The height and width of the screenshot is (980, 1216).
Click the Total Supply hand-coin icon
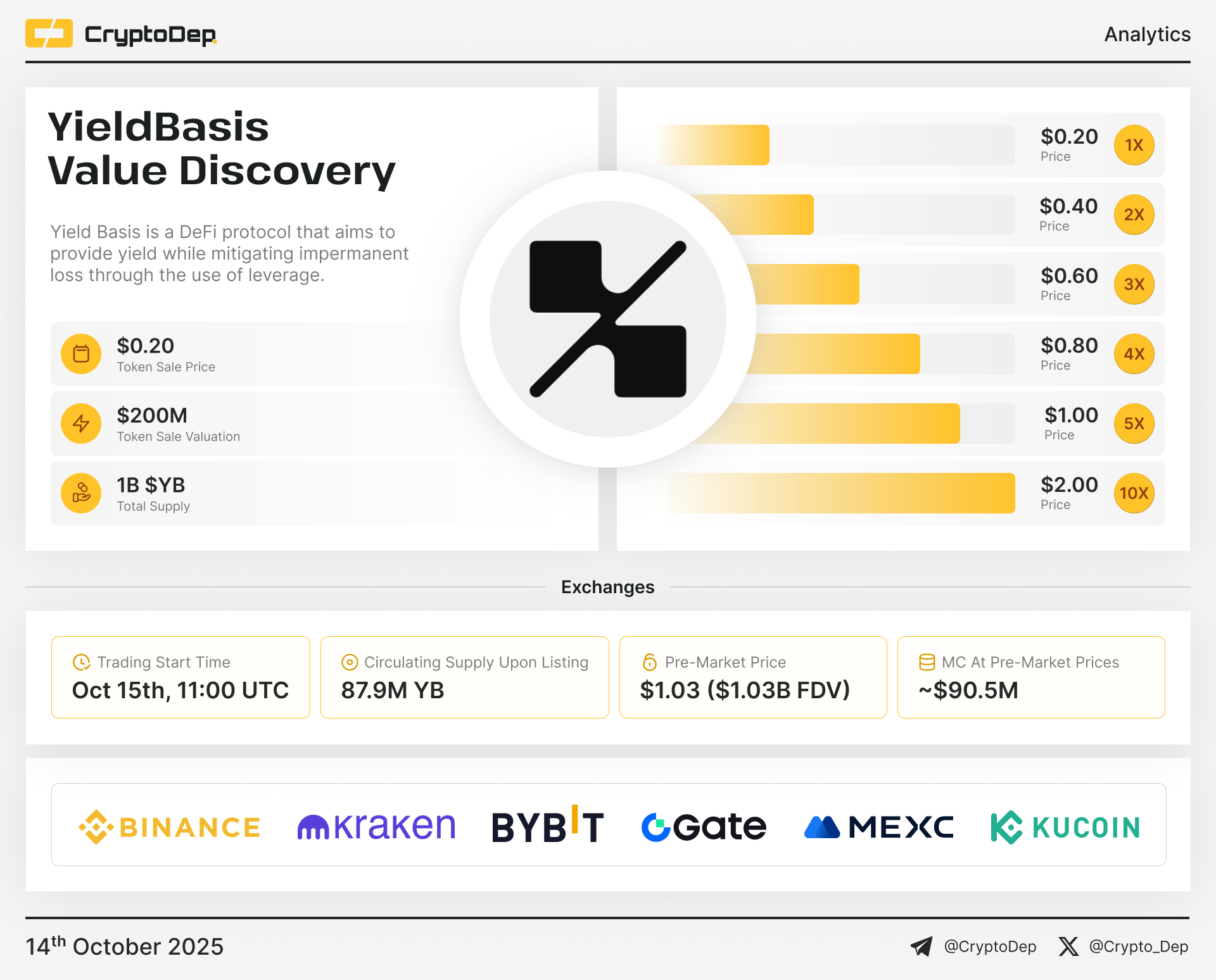(81, 493)
